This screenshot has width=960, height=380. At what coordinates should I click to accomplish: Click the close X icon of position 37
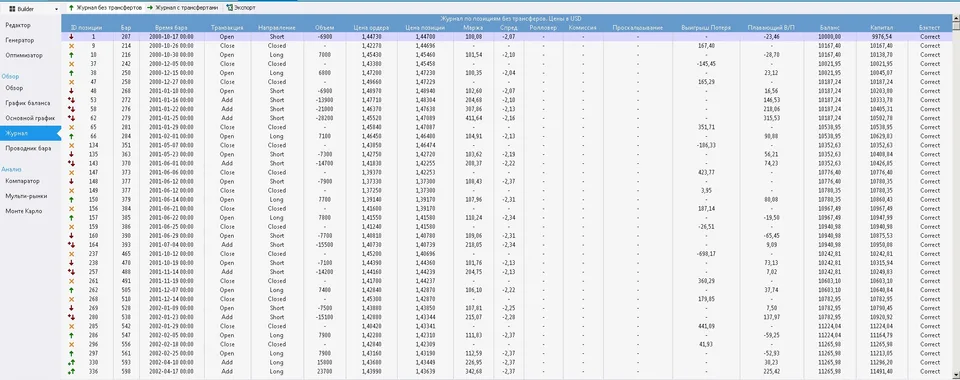(72, 64)
